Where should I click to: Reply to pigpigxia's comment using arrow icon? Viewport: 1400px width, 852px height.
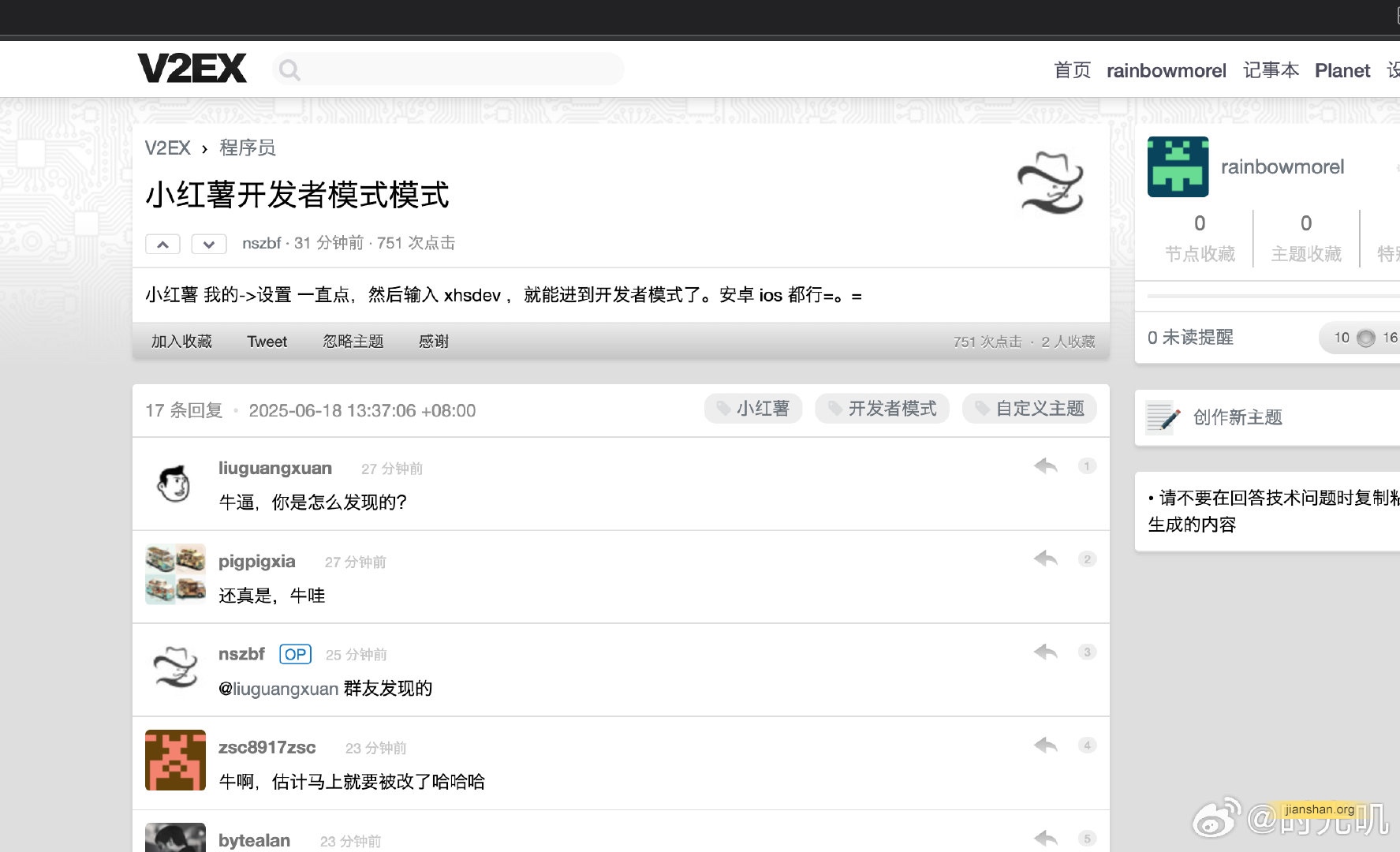[1046, 559]
